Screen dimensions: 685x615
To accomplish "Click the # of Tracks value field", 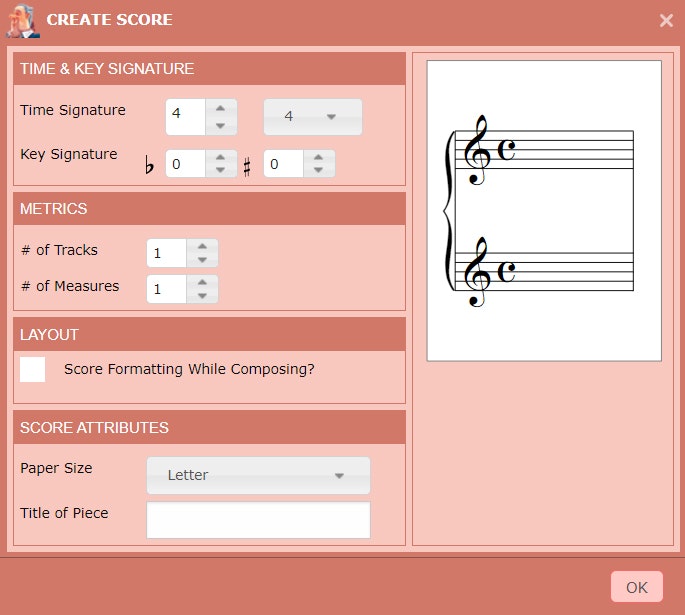I will point(167,253).
